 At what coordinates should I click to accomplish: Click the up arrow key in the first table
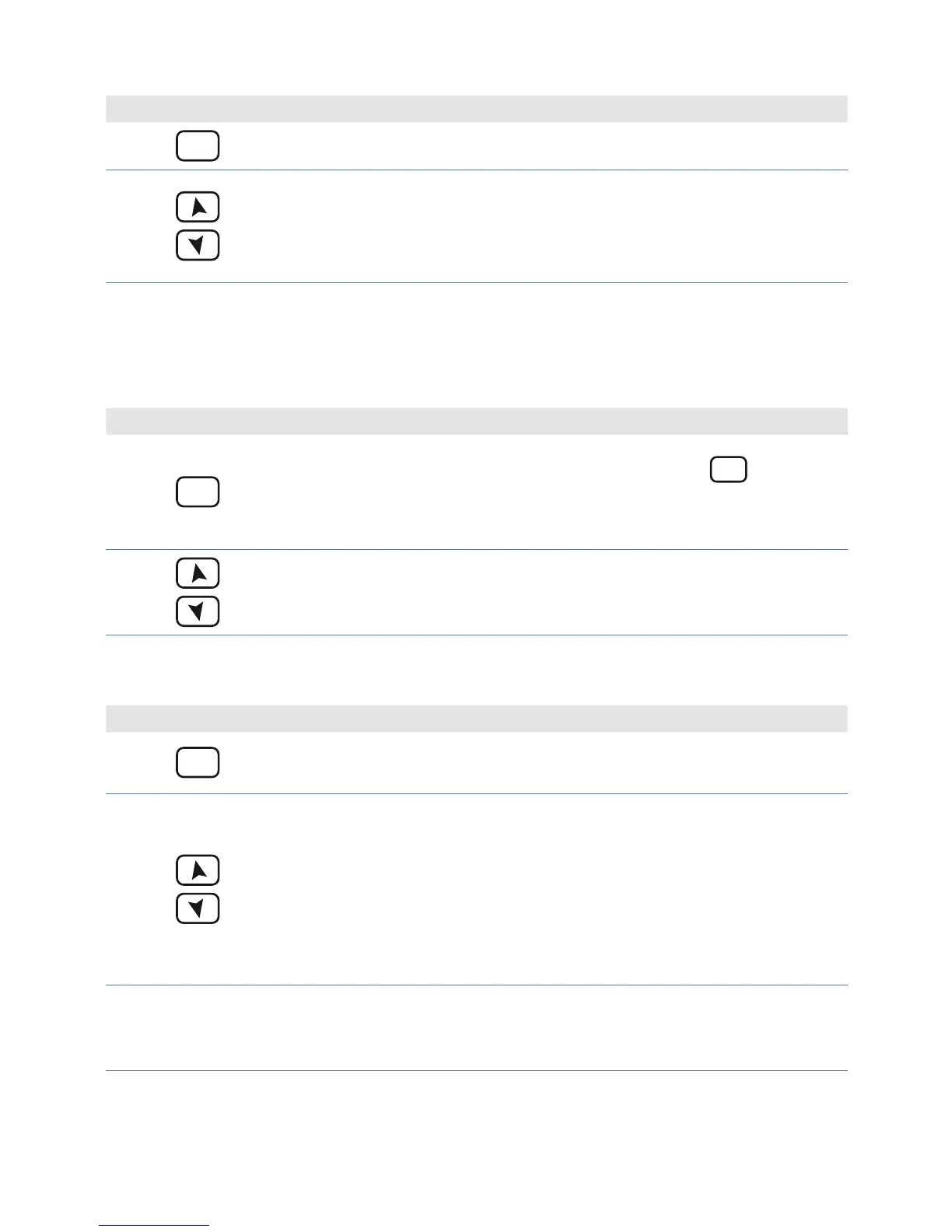(x=198, y=207)
